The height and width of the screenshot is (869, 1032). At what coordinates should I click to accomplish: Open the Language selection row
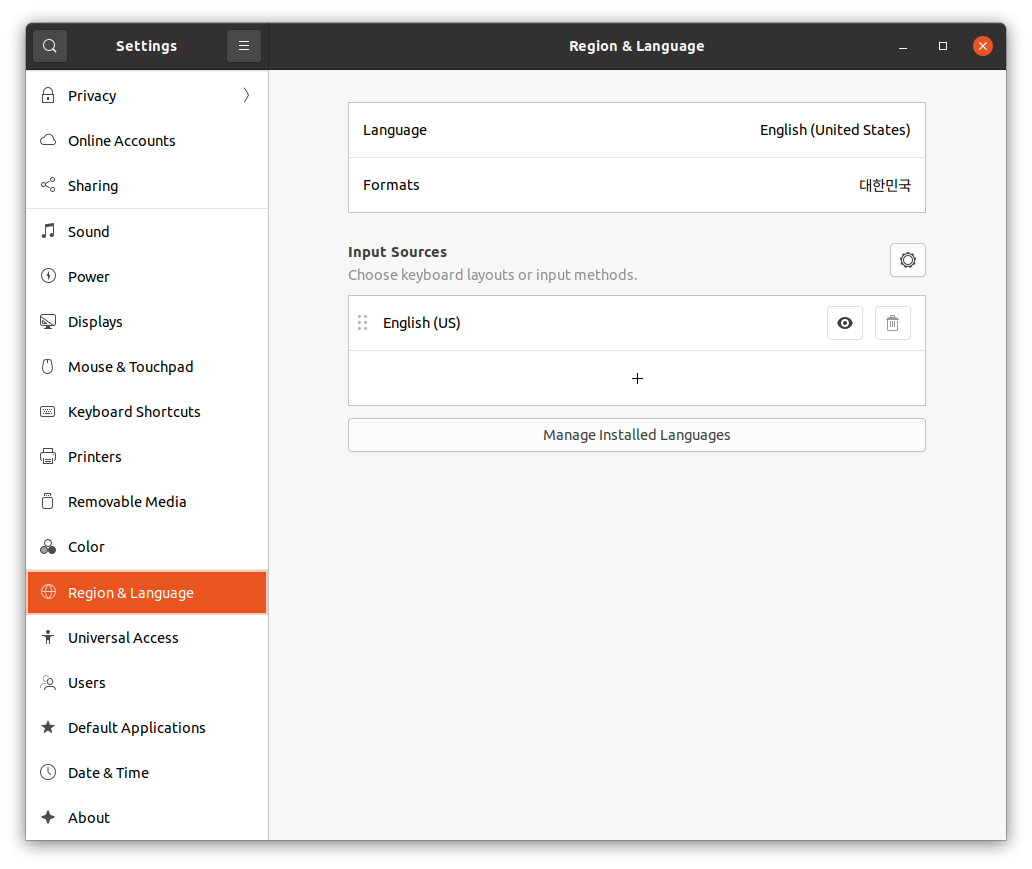click(636, 130)
